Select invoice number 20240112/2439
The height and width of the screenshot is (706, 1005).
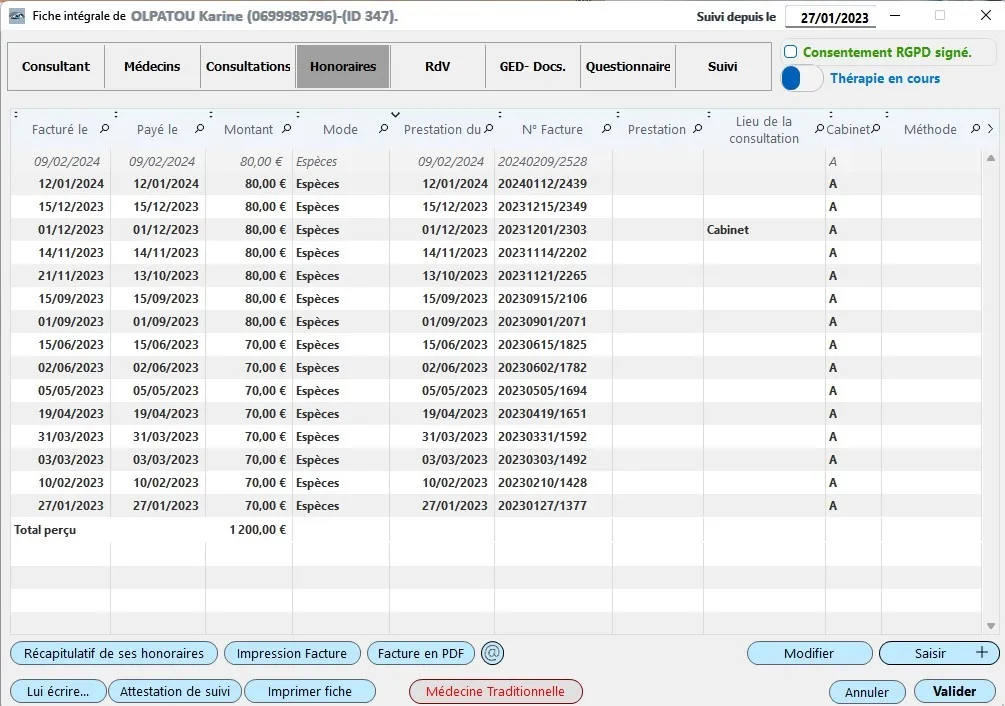pyautogui.click(x=542, y=184)
